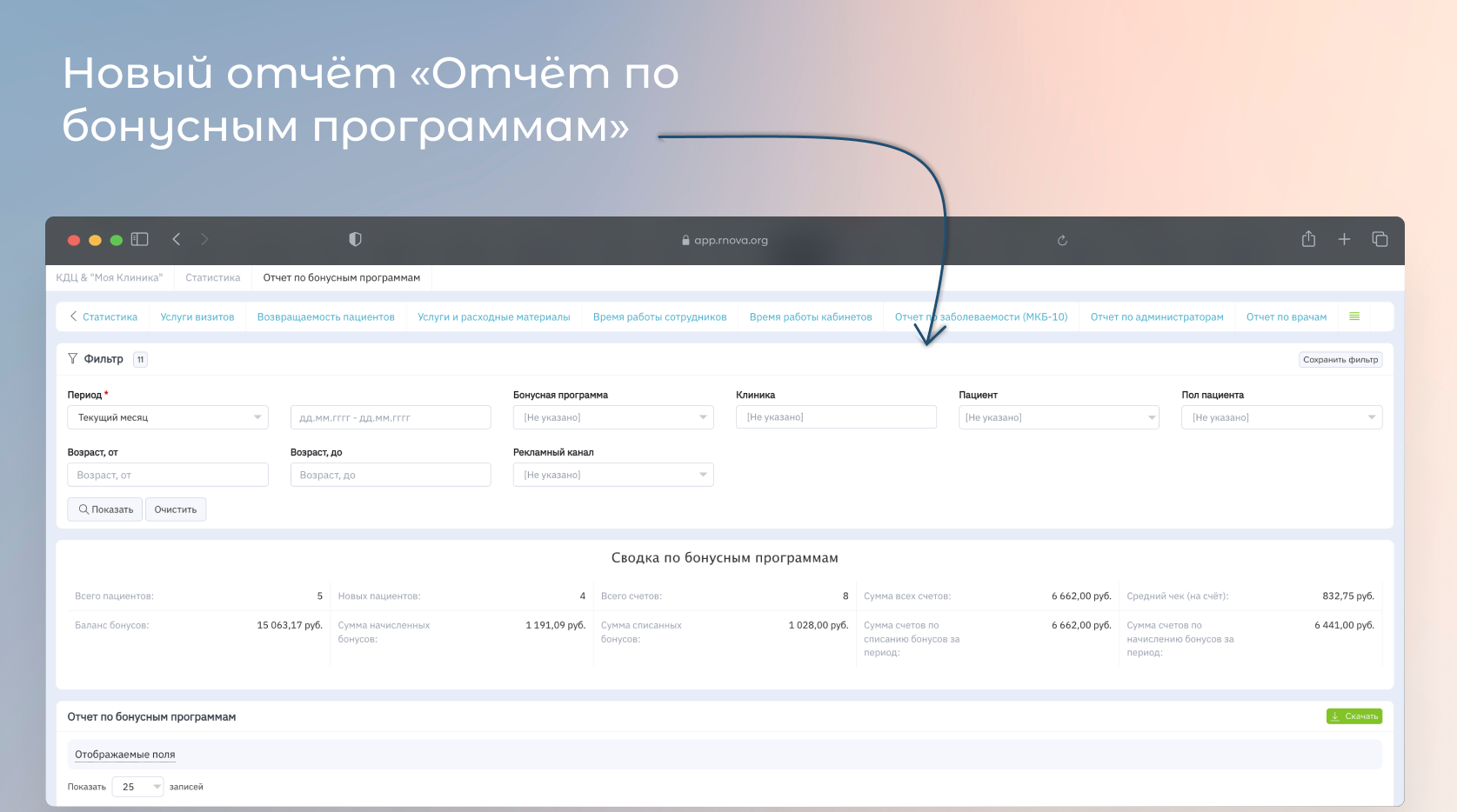The width and height of the screenshot is (1457, 812).
Task: Open the Отображаемые поля link
Action: tap(125, 755)
